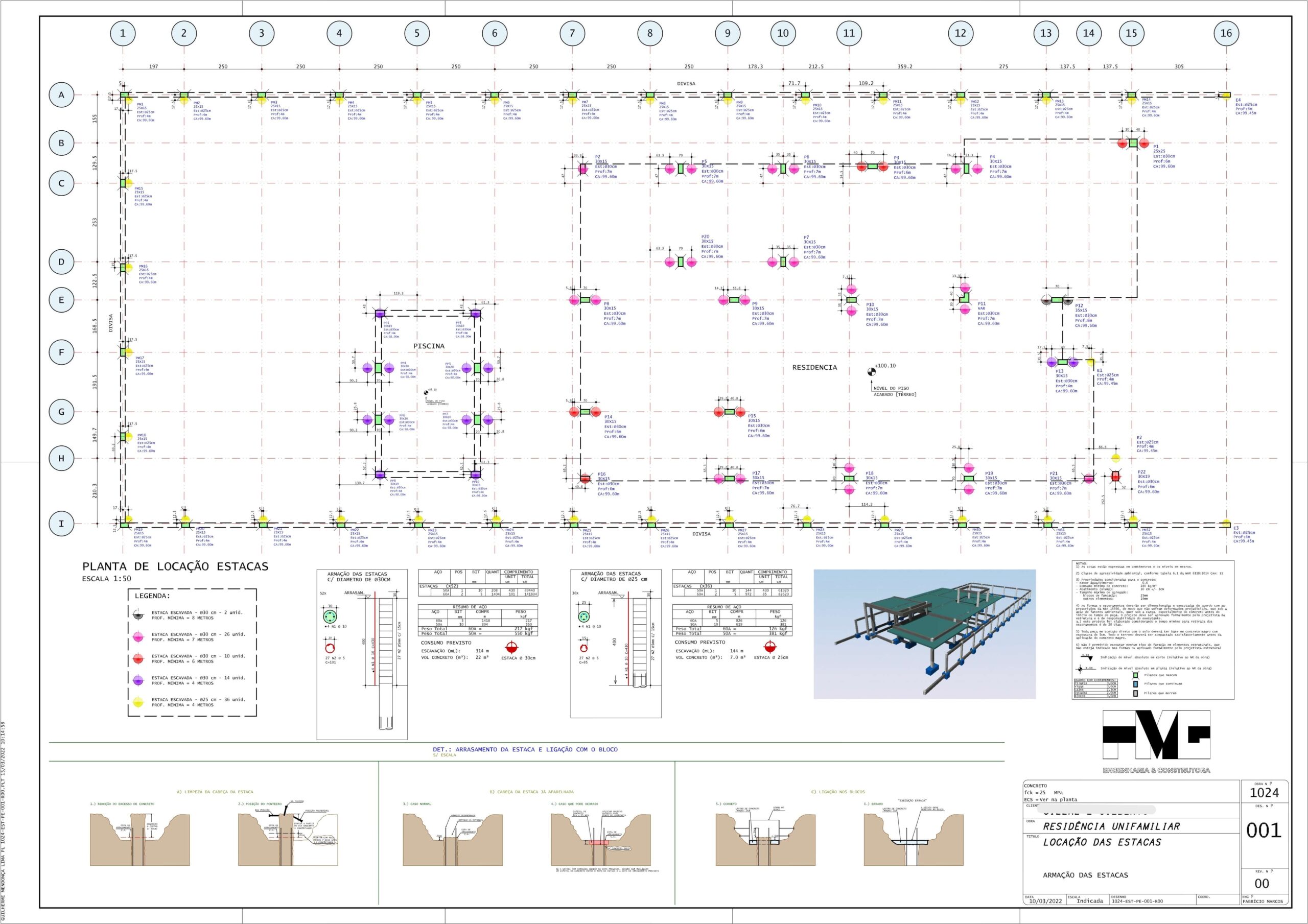Click grid axis bubble number 14
Image resolution: width=1308 pixels, height=924 pixels.
coord(1089,33)
